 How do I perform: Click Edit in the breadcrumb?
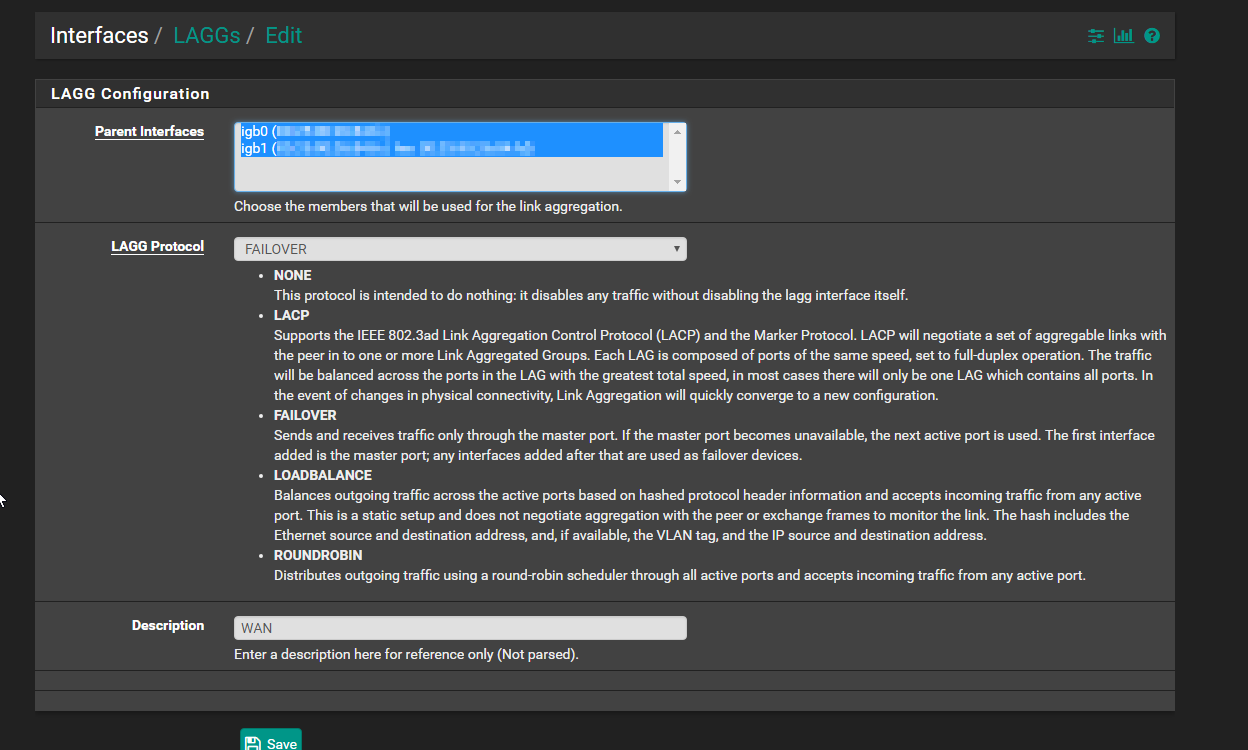click(x=283, y=36)
